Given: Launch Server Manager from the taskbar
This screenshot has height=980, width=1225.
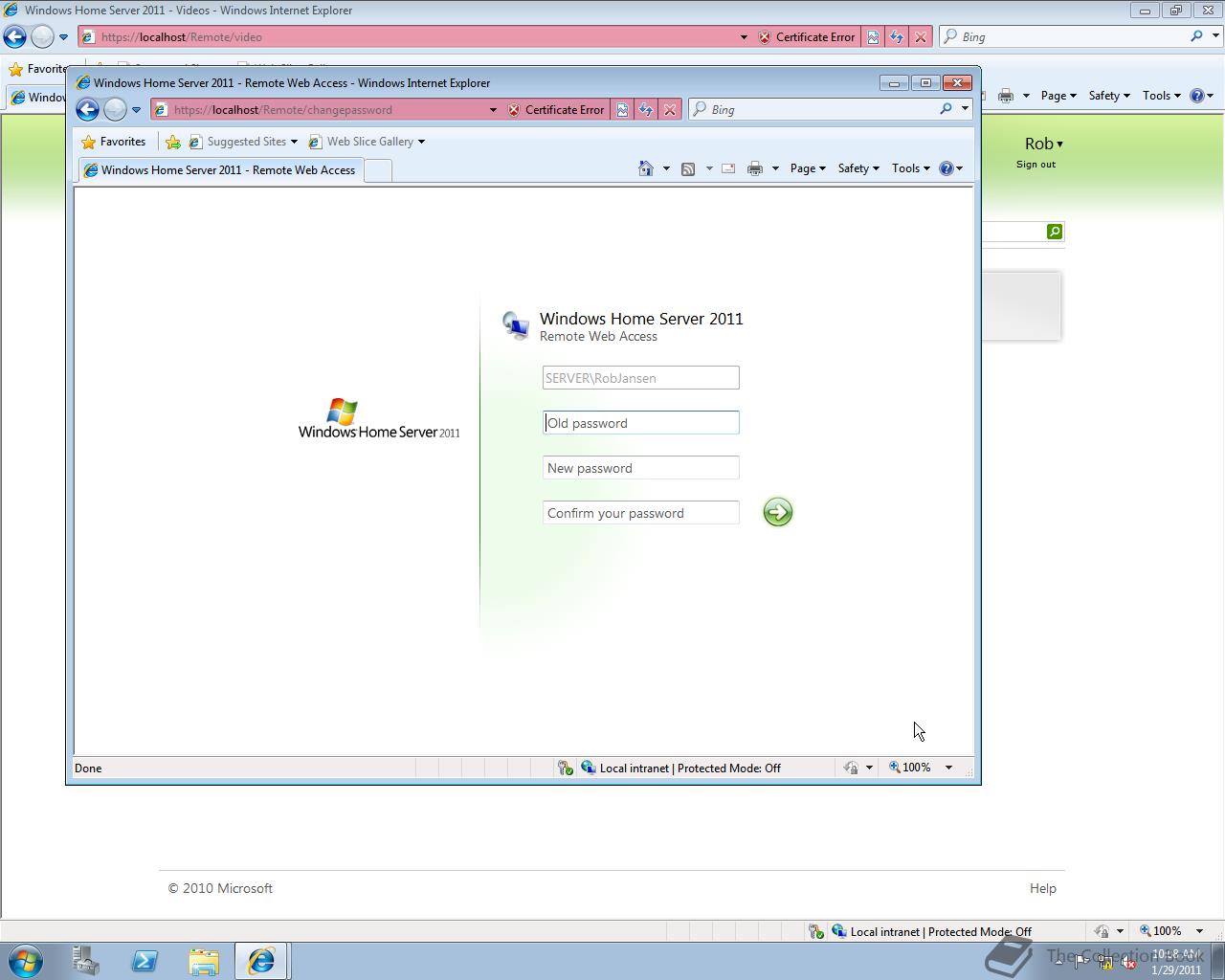Looking at the screenshot, I should 85,961.
